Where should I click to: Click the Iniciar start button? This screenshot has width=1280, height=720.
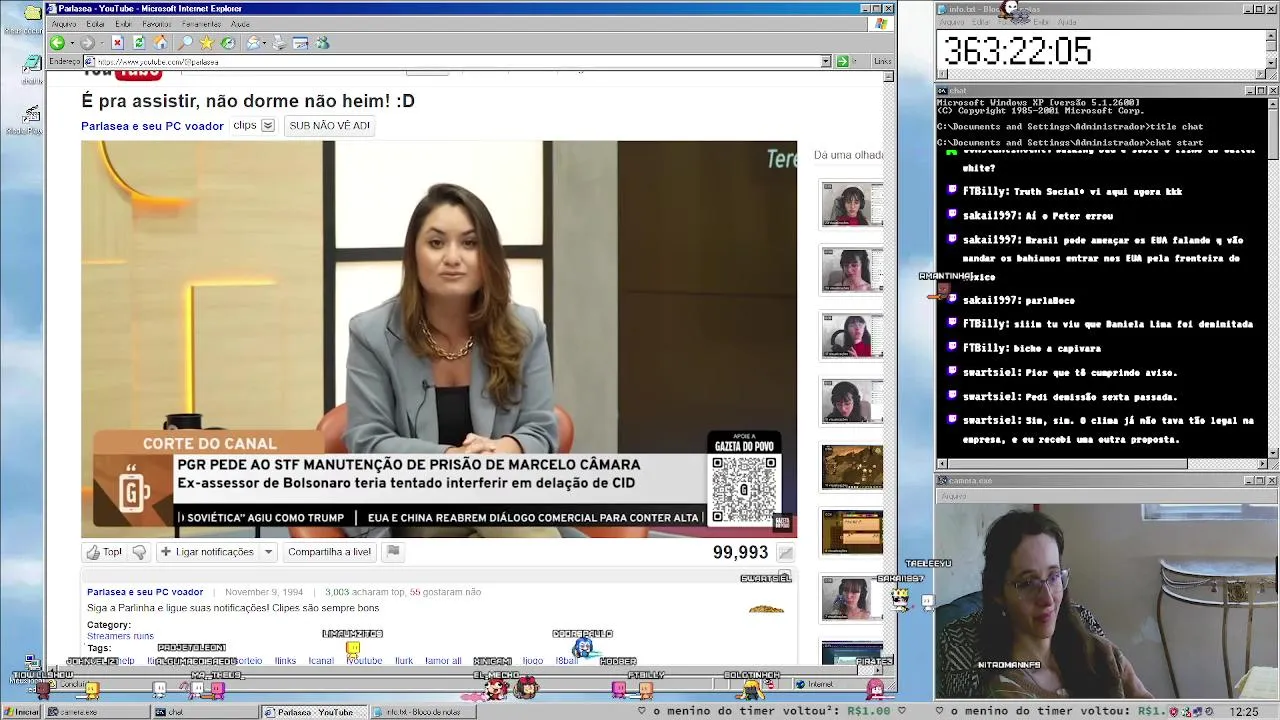coord(22,712)
